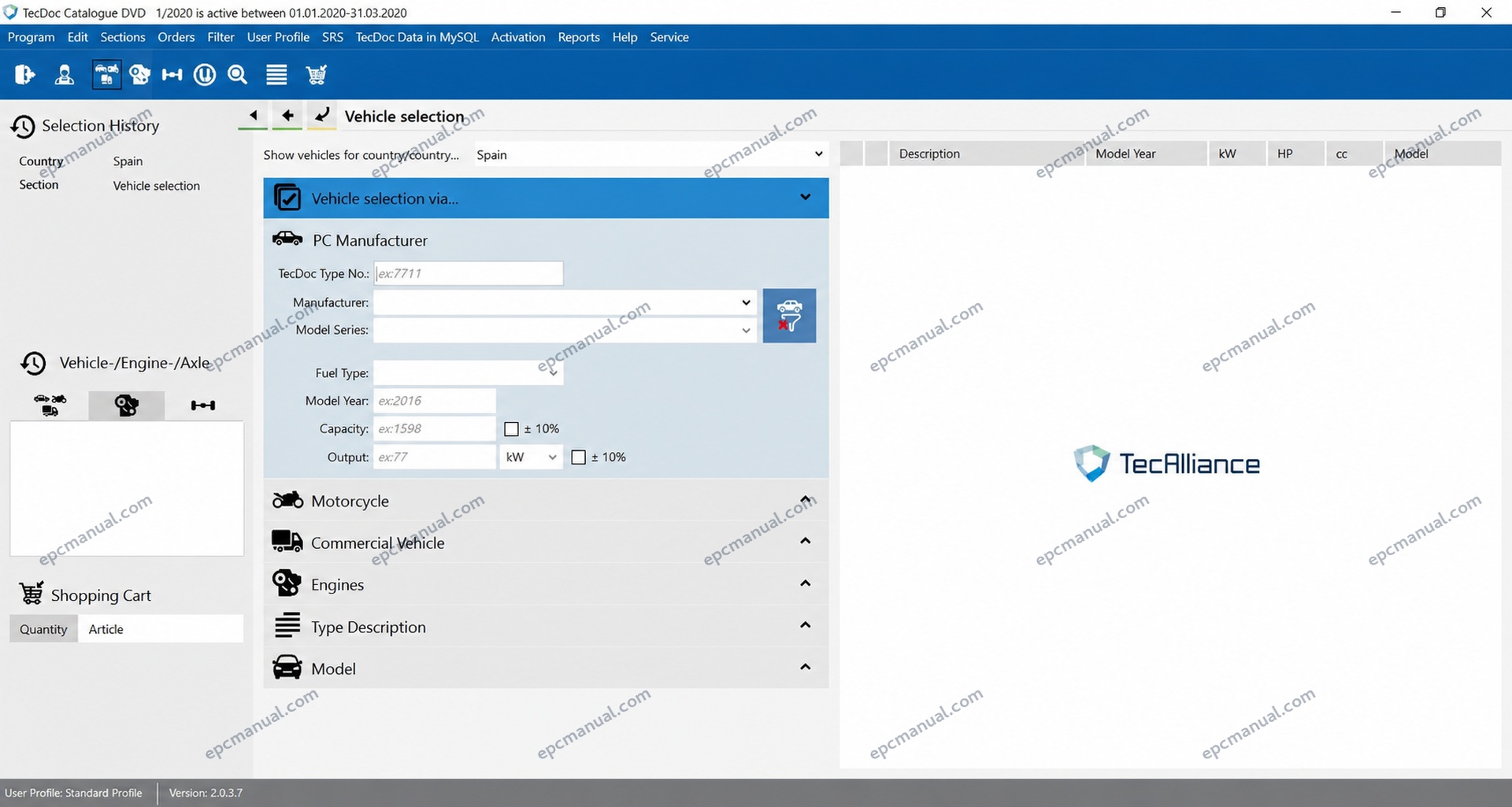Expand the Commercial Vehicle section
The width and height of the screenshot is (1512, 807).
click(546, 542)
